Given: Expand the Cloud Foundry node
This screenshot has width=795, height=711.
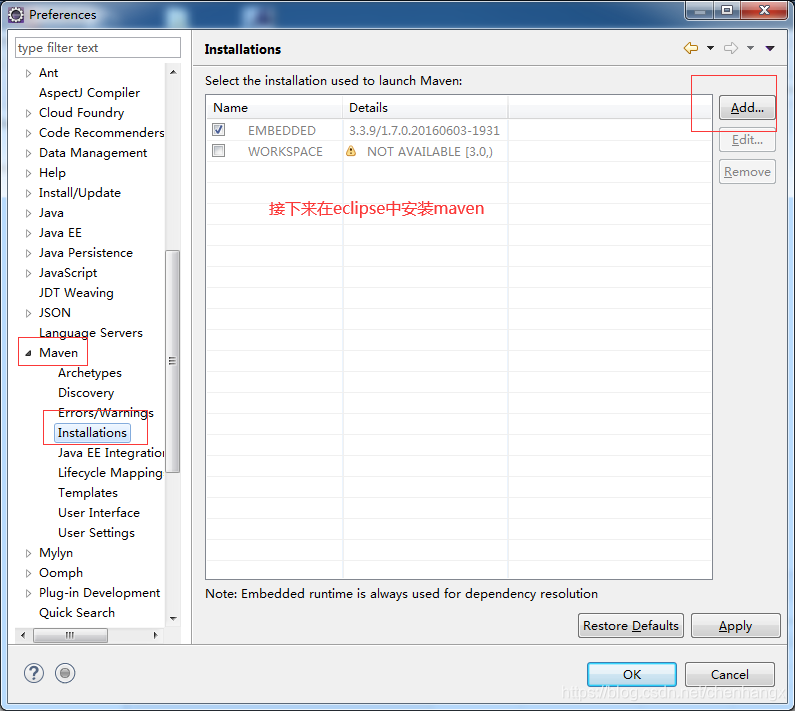Looking at the screenshot, I should tap(28, 114).
